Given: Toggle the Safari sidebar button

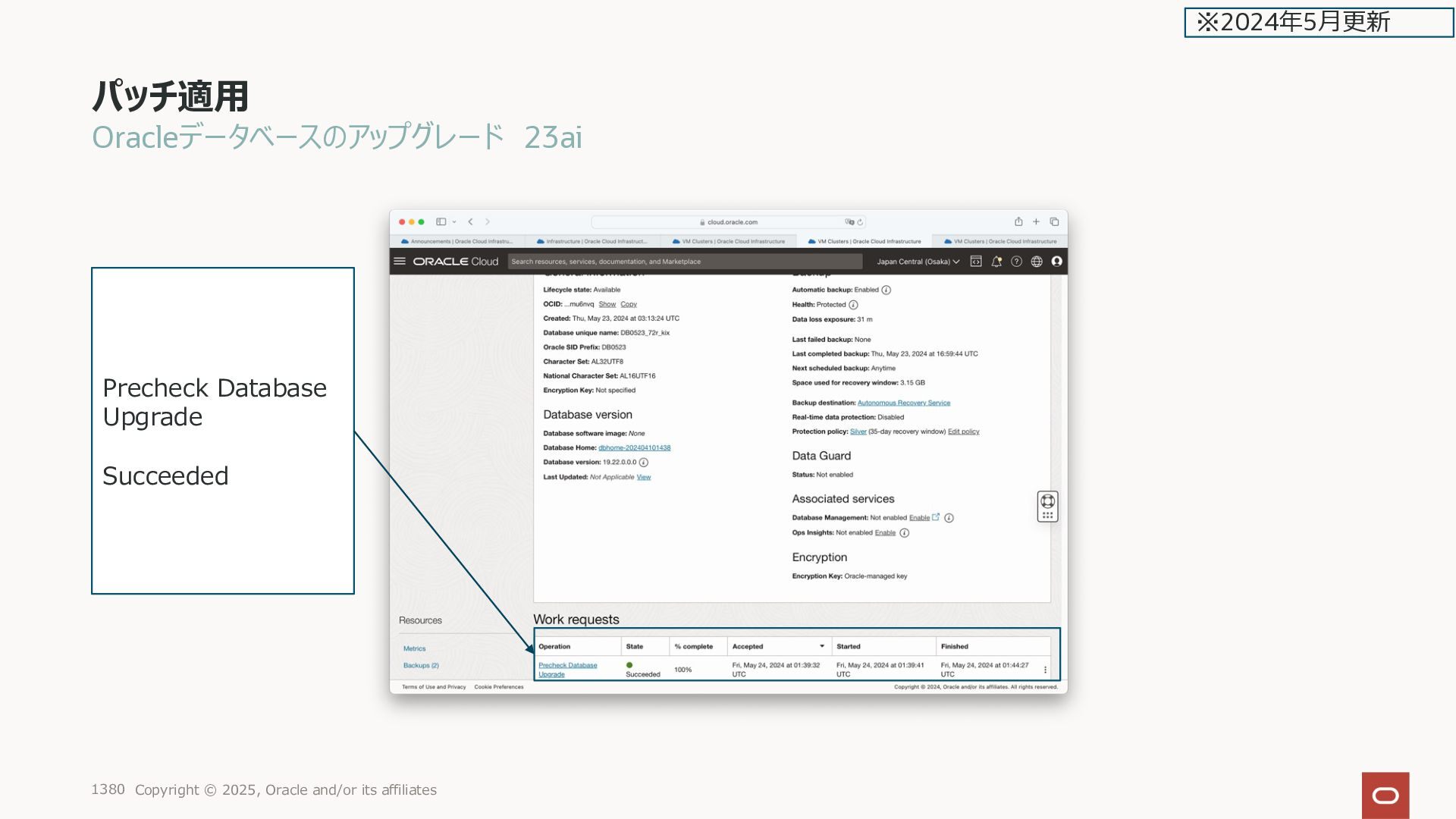Looking at the screenshot, I should point(441,221).
